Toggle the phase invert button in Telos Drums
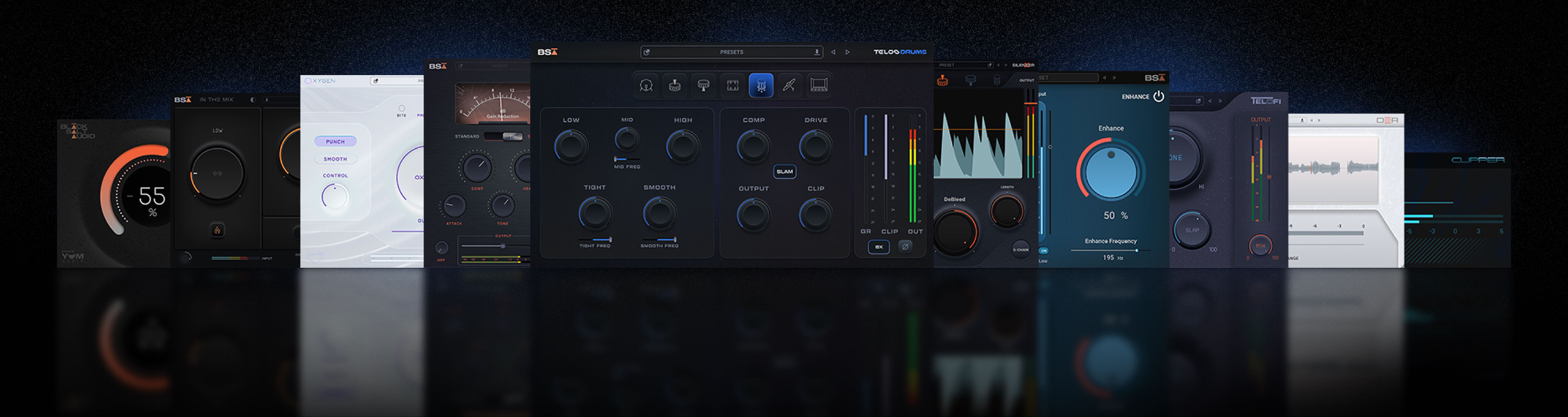1568x417 pixels. tap(905, 247)
